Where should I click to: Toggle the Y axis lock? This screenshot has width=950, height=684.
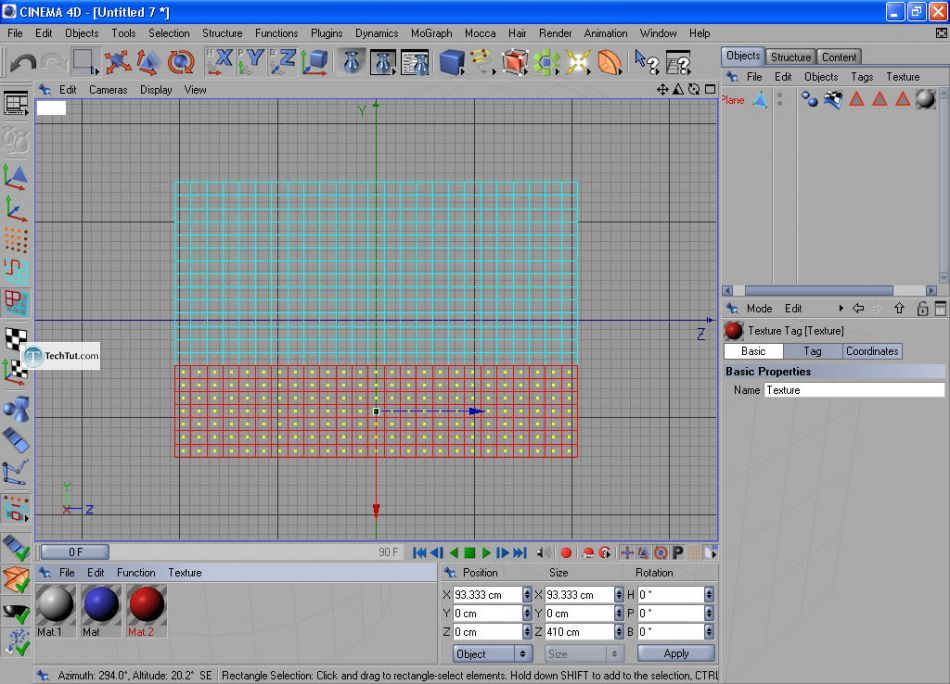click(x=251, y=62)
